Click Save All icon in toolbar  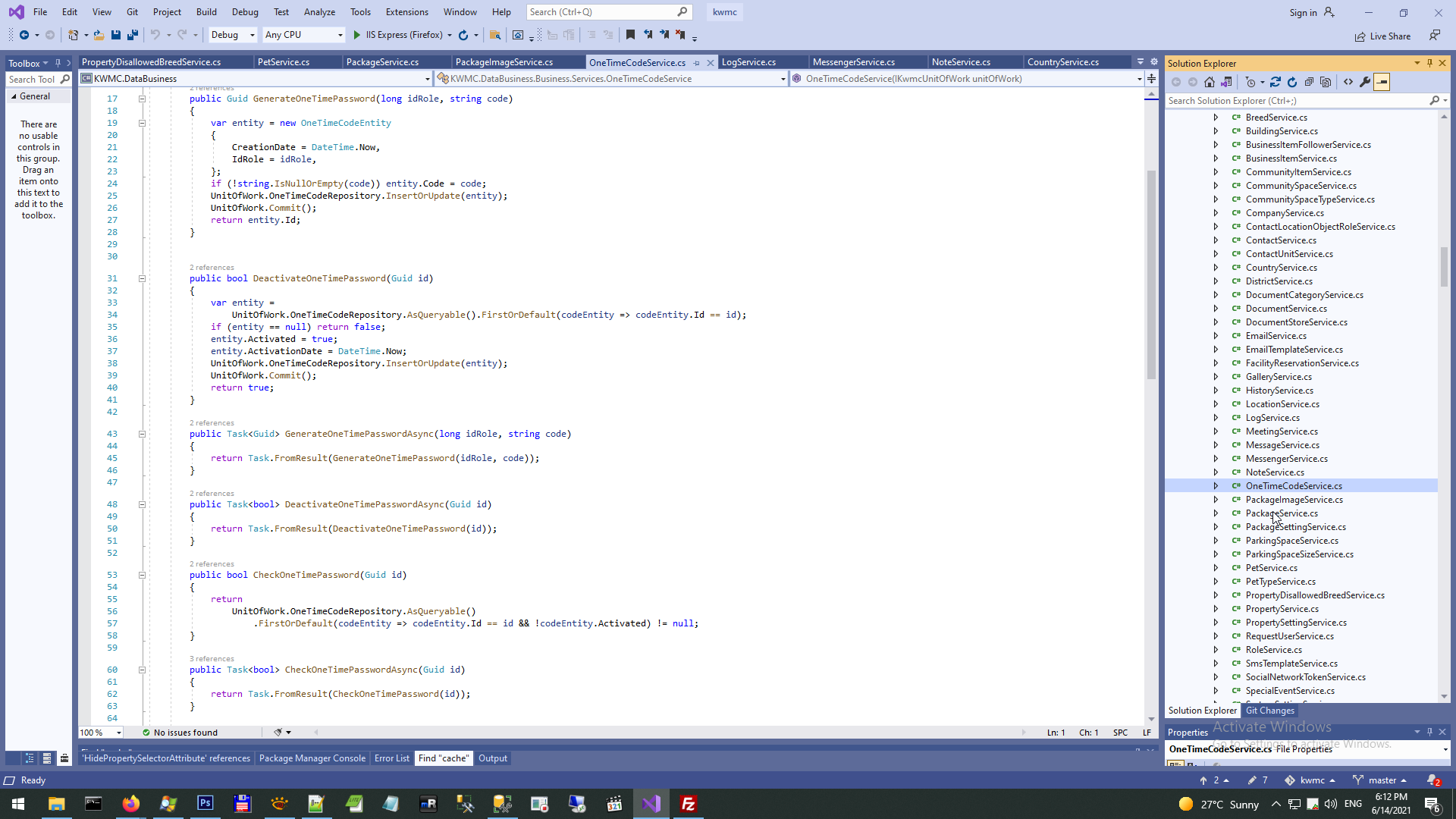[133, 35]
